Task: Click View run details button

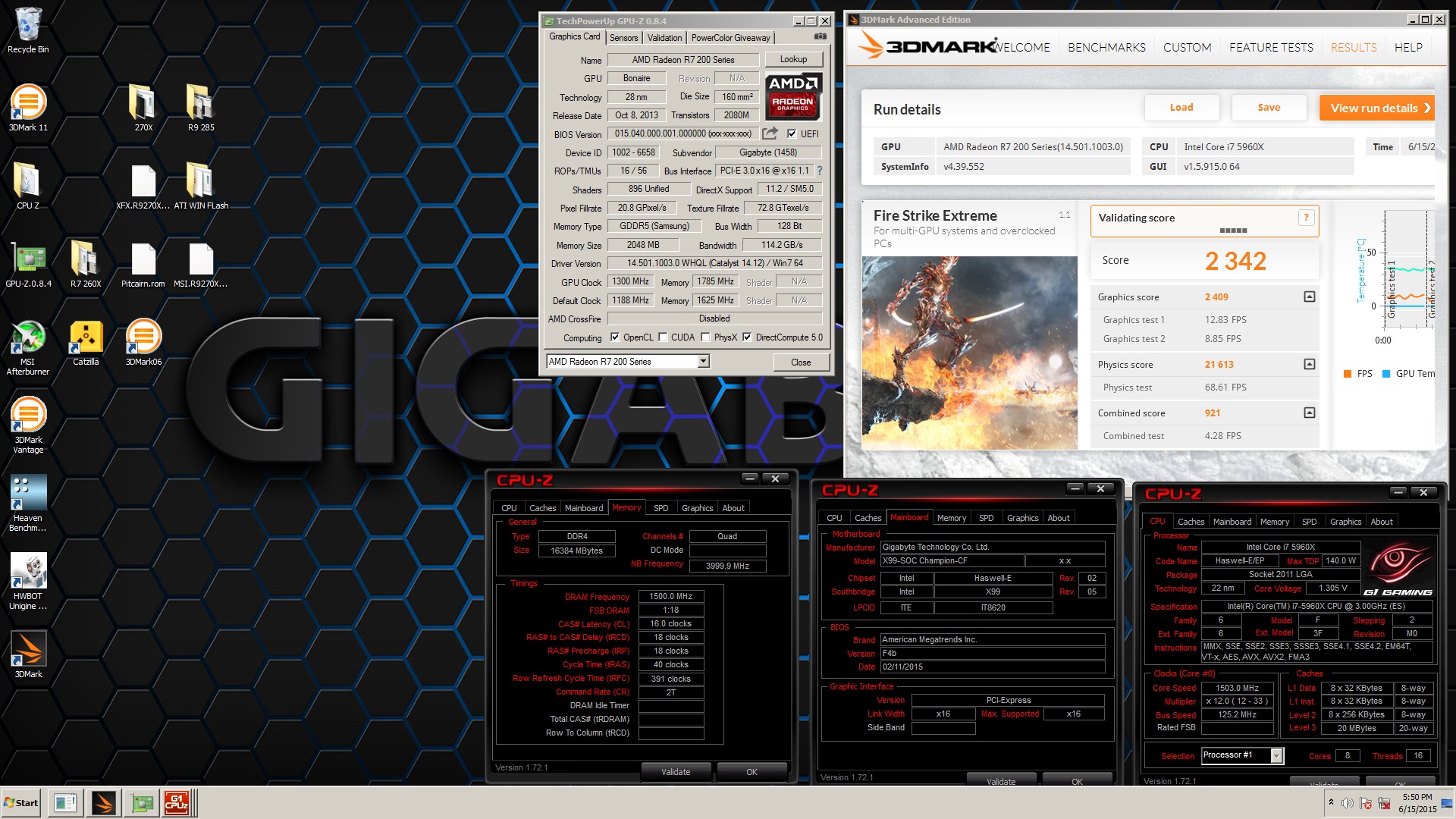Action: [1377, 108]
